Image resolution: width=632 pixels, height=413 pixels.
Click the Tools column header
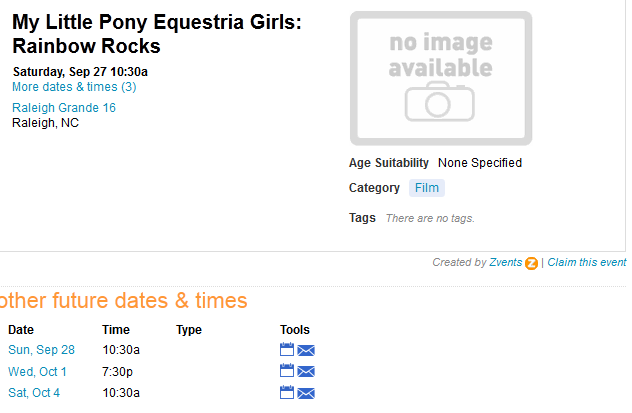295,330
